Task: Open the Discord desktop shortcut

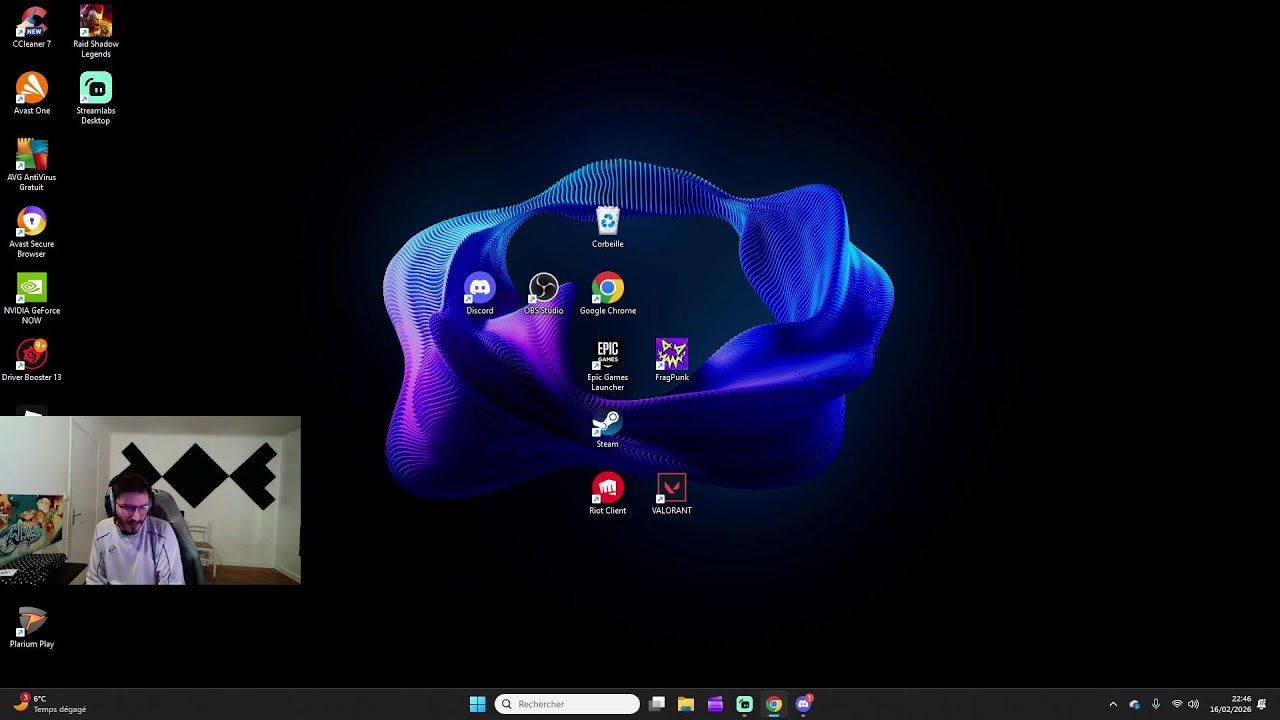Action: click(480, 294)
